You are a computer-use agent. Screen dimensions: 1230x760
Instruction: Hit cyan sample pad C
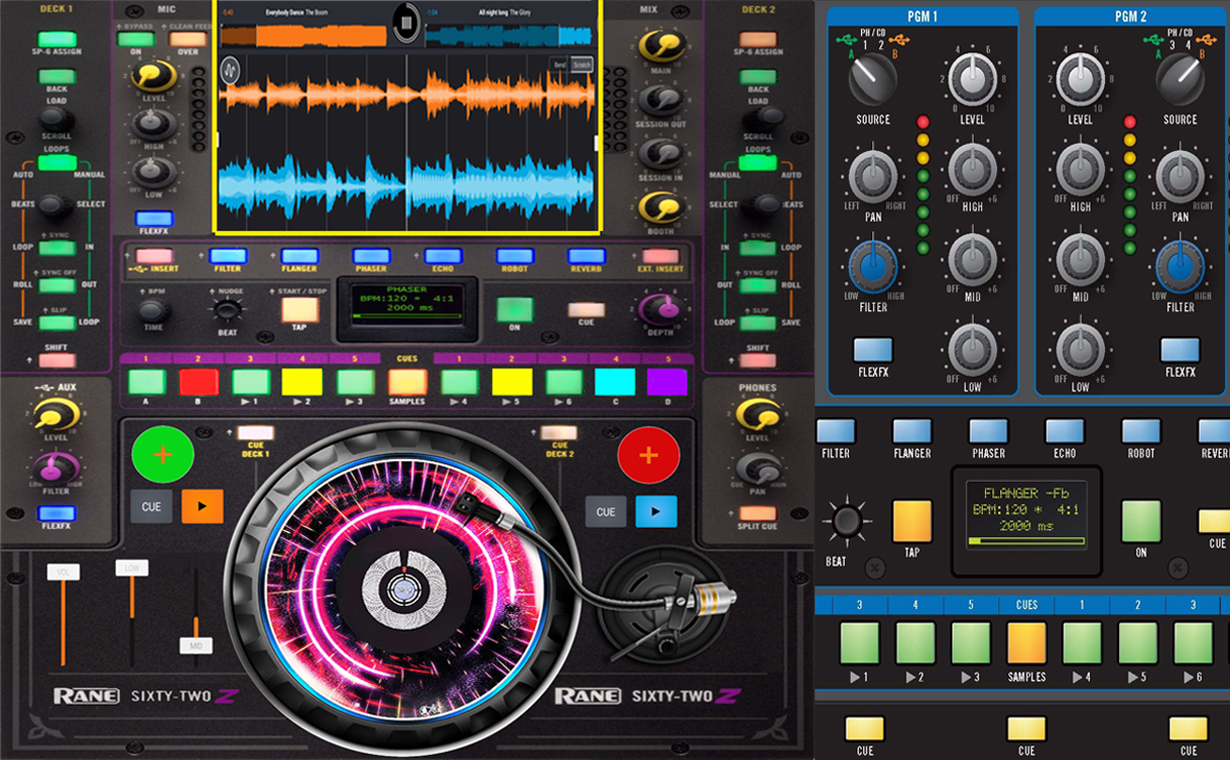point(615,382)
